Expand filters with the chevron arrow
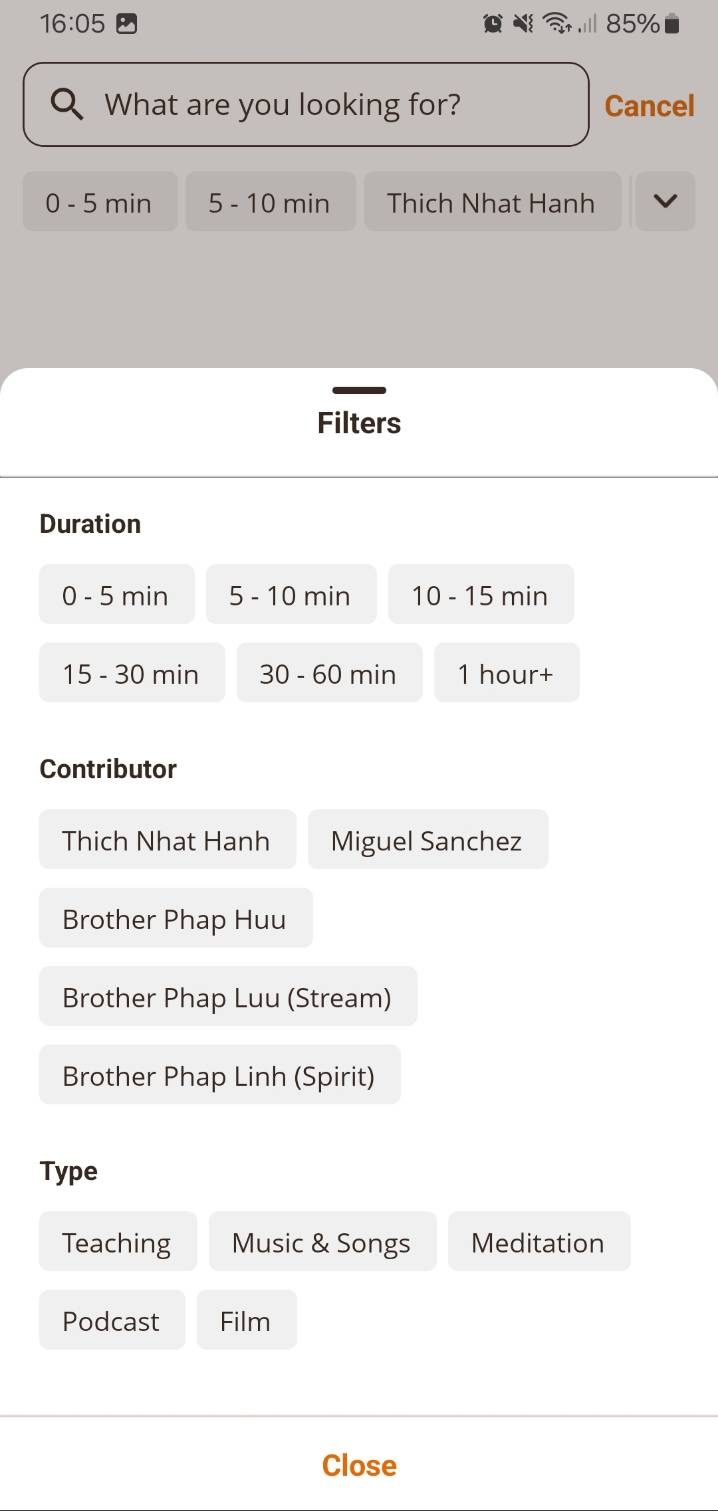 coord(665,202)
